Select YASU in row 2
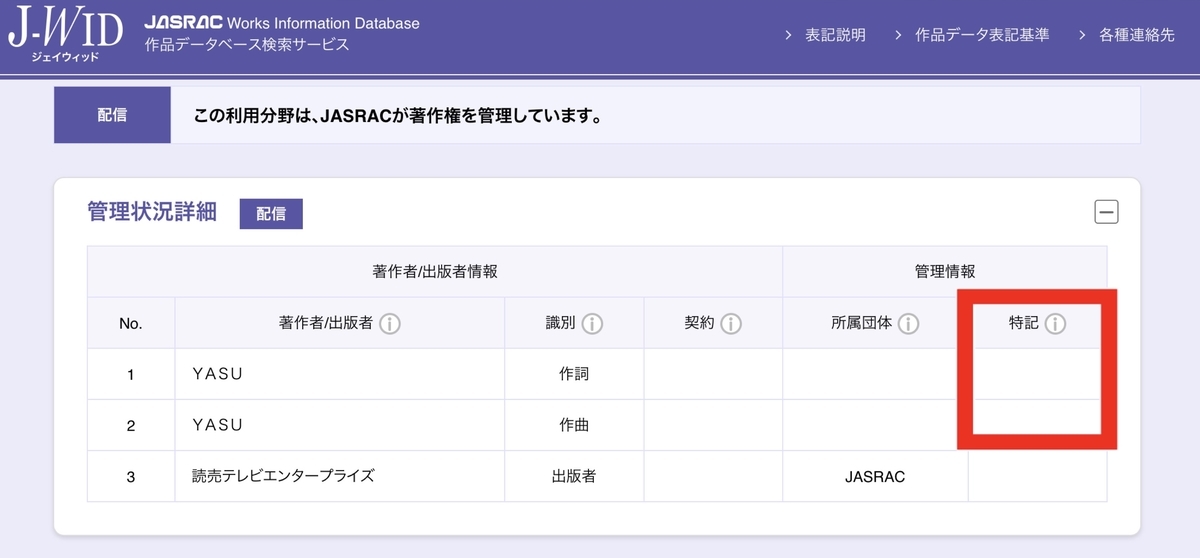Viewport: 1200px width, 558px height. [217, 425]
